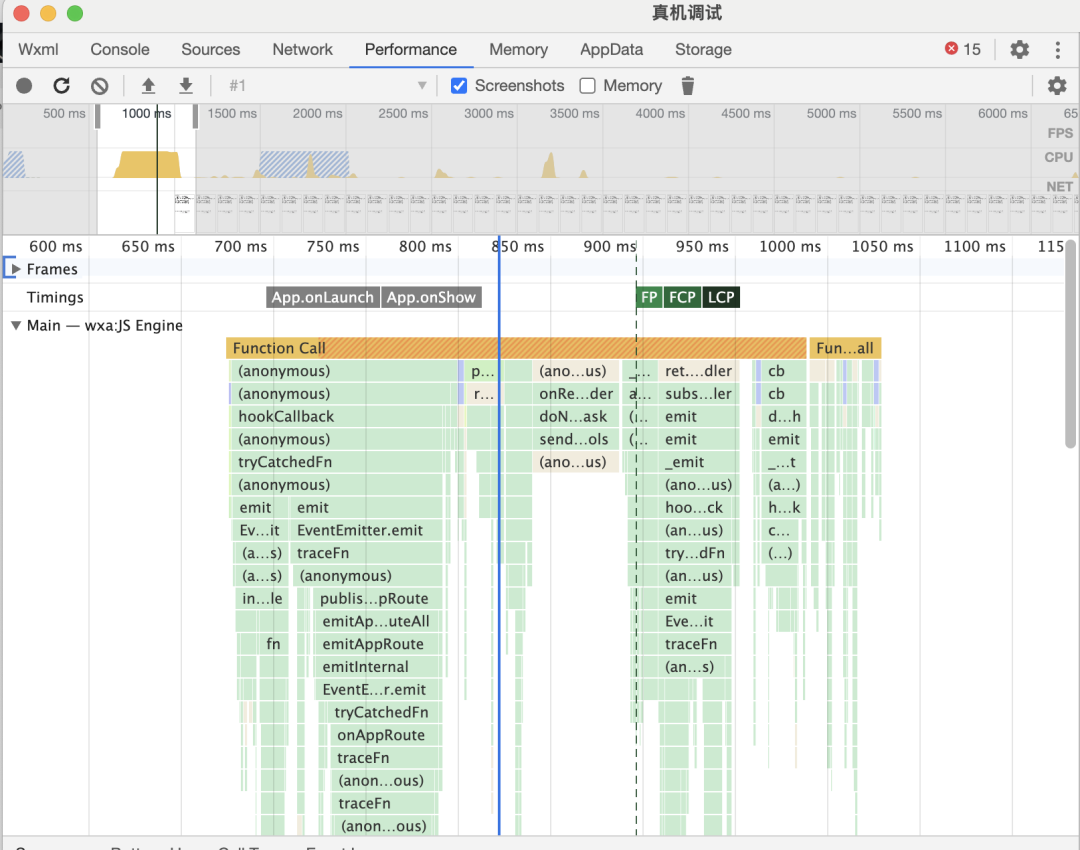The height and width of the screenshot is (850, 1080).
Task: Select the App.onShow timing marker
Action: (x=431, y=297)
